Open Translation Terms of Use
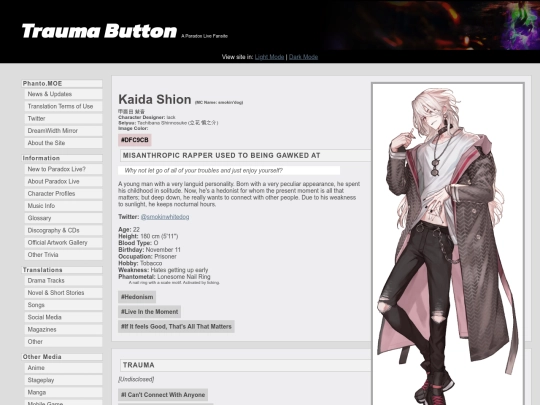The width and height of the screenshot is (540, 405). coord(63,106)
